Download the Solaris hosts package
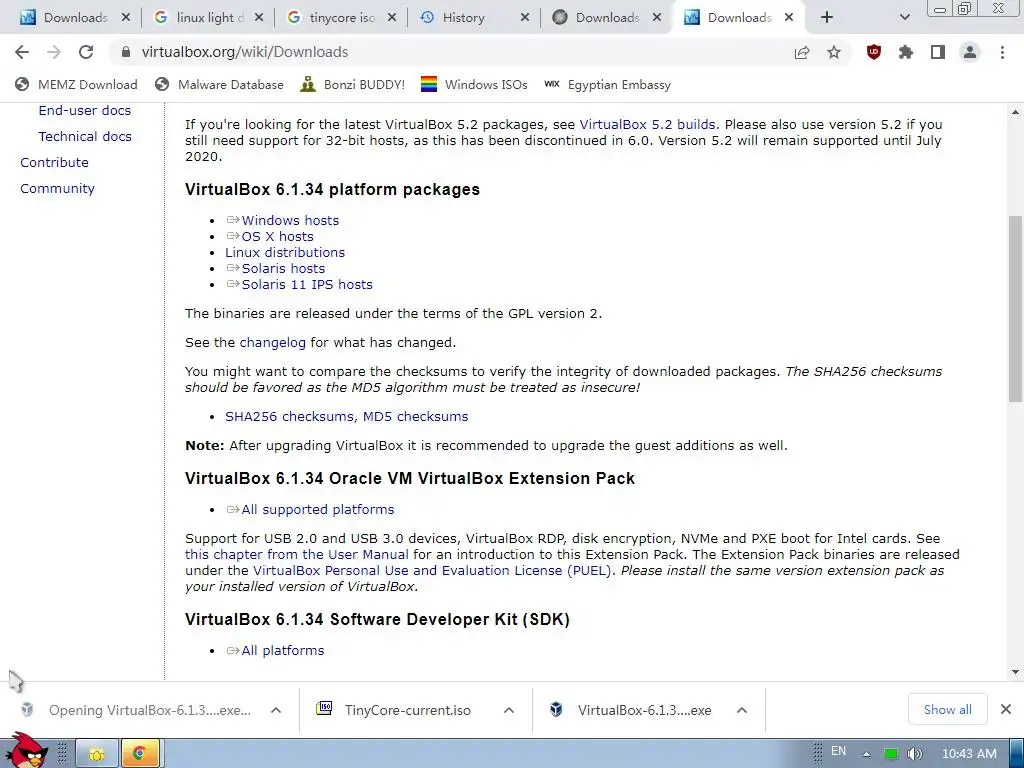1024x768 pixels. [283, 268]
